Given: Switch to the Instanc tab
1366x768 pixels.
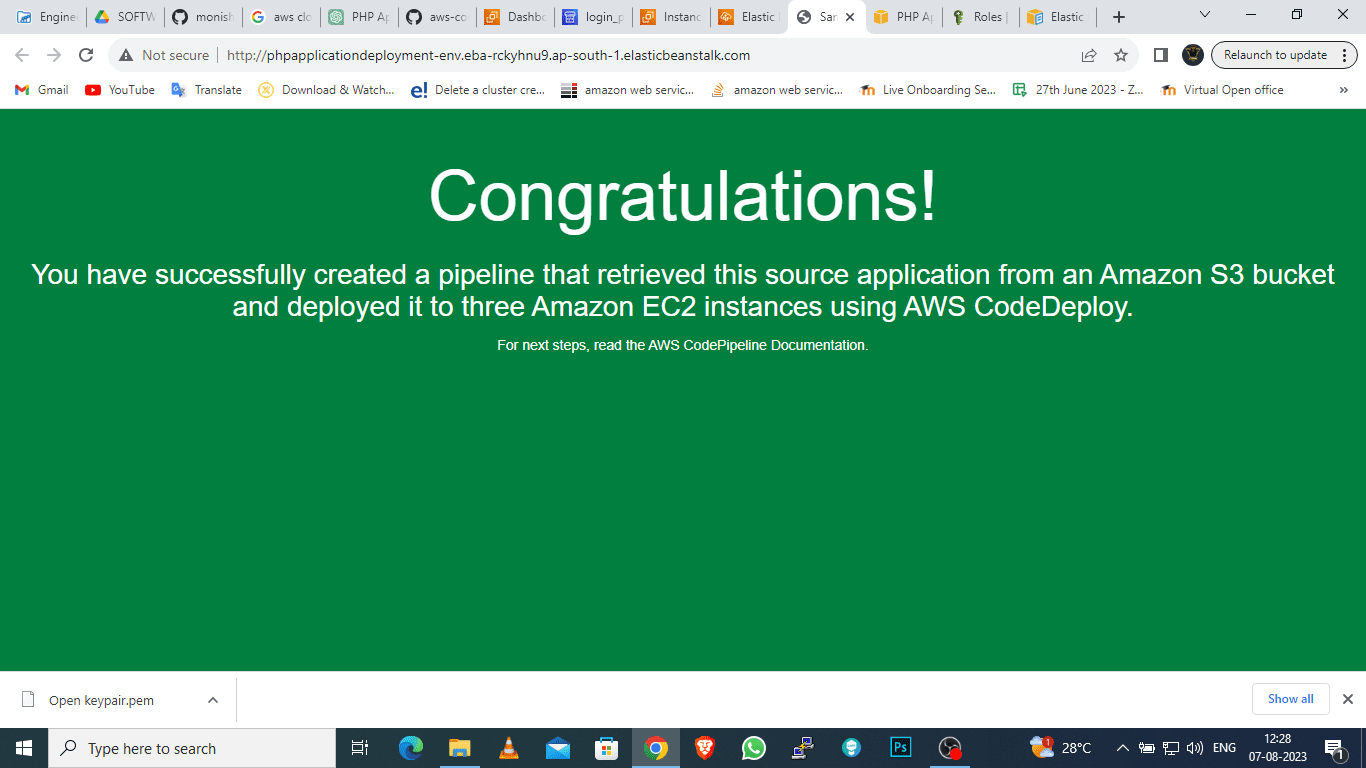Looking at the screenshot, I should [x=671, y=17].
